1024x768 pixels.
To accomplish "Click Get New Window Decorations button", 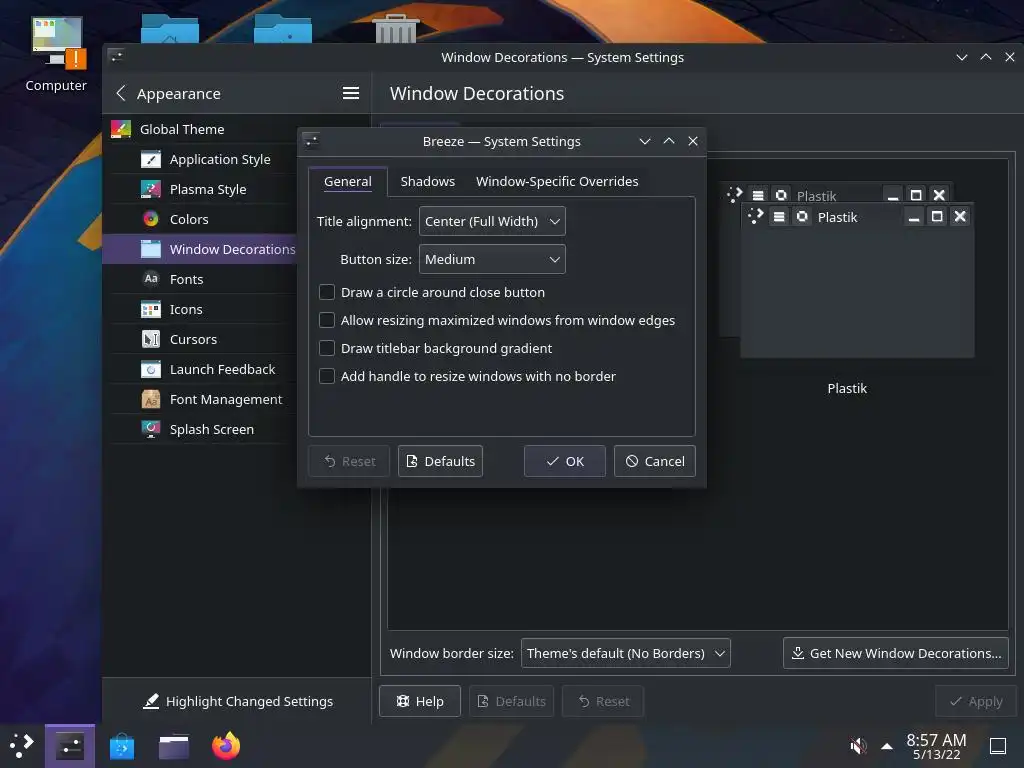I will (896, 653).
